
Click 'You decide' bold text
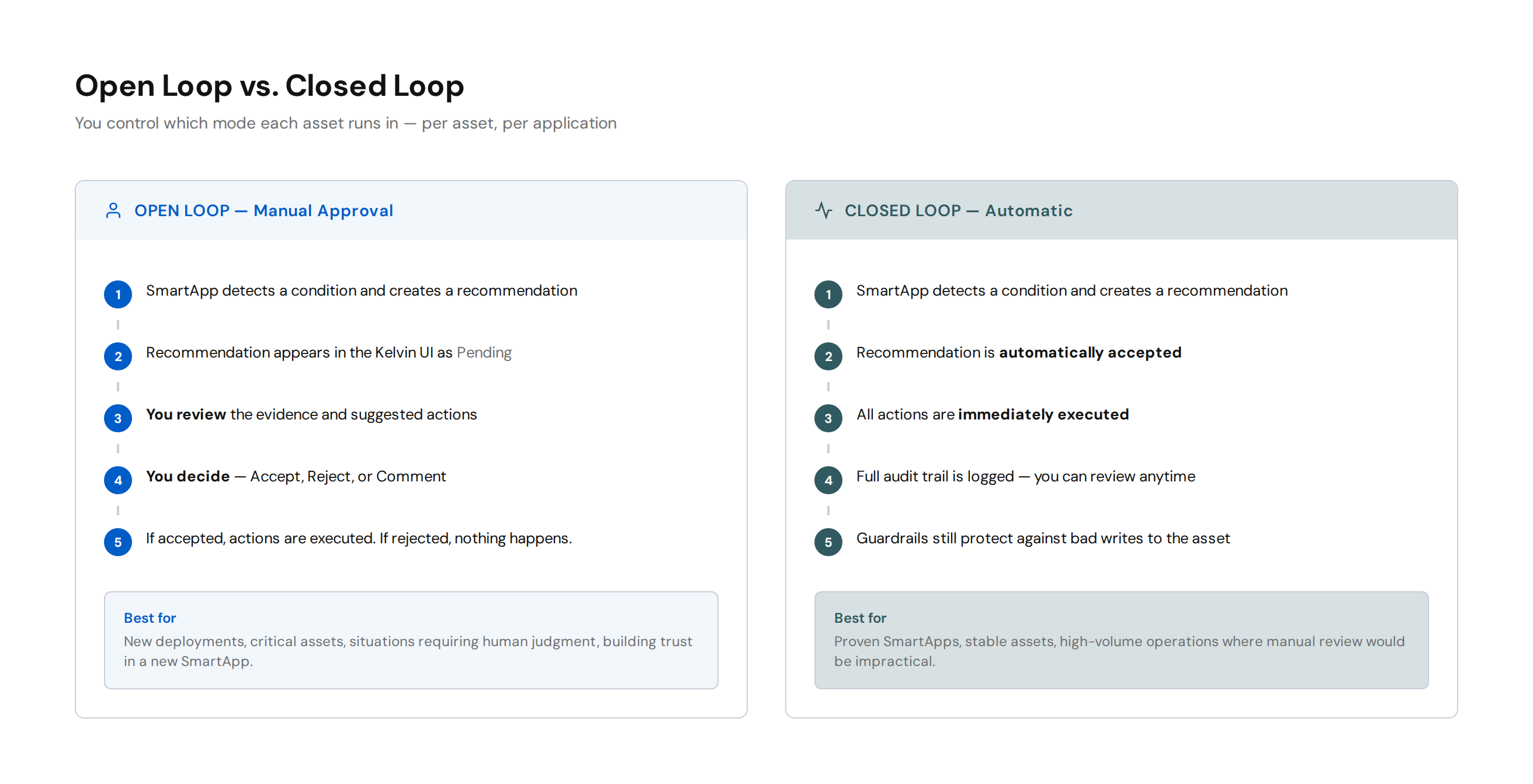click(188, 476)
